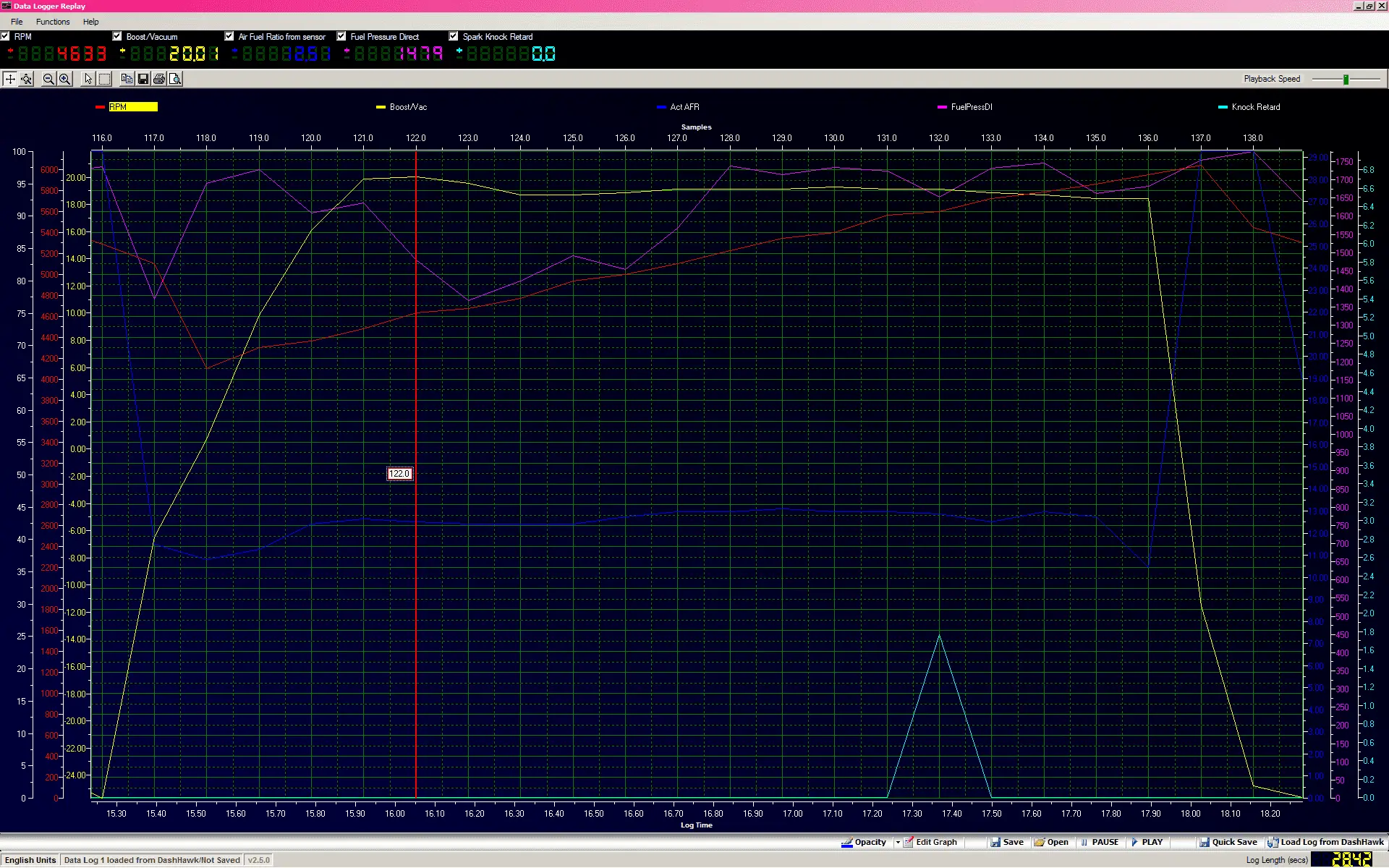This screenshot has width=1389, height=868.
Task: Click the zoom in magnifier icon
Action: tap(64, 79)
